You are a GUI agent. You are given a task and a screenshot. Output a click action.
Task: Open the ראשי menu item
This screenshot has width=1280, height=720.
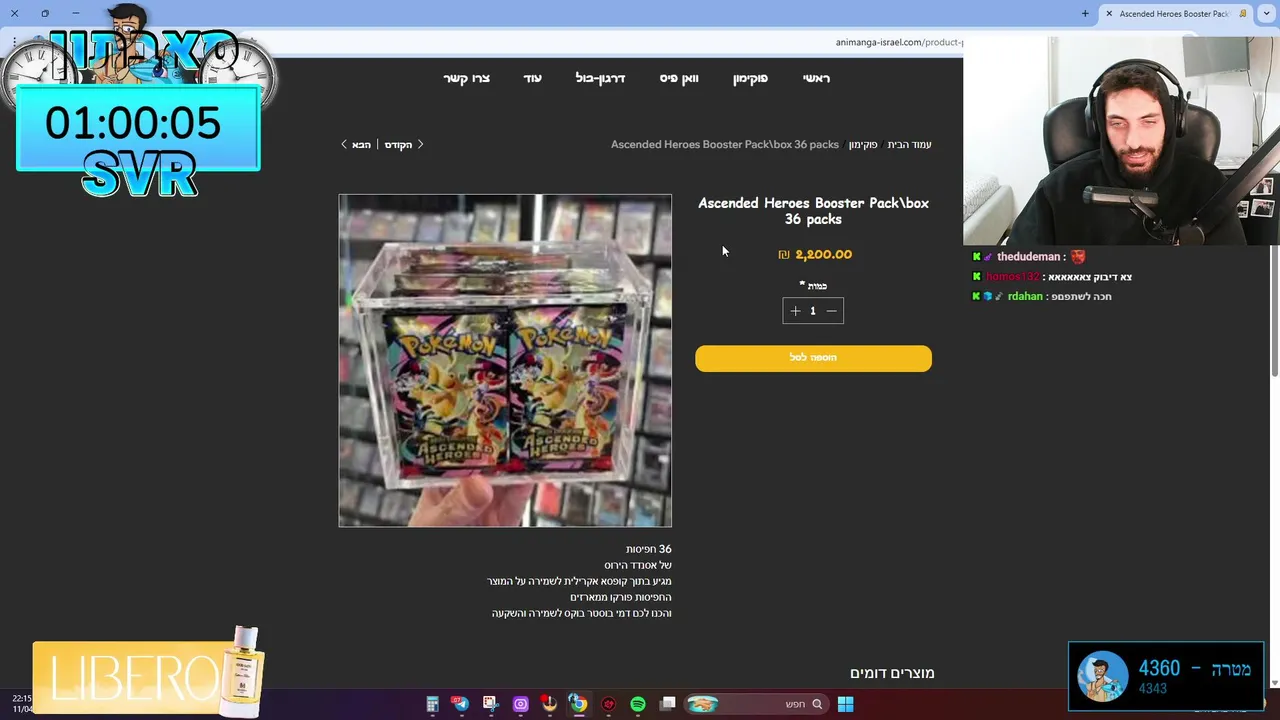[x=816, y=78]
